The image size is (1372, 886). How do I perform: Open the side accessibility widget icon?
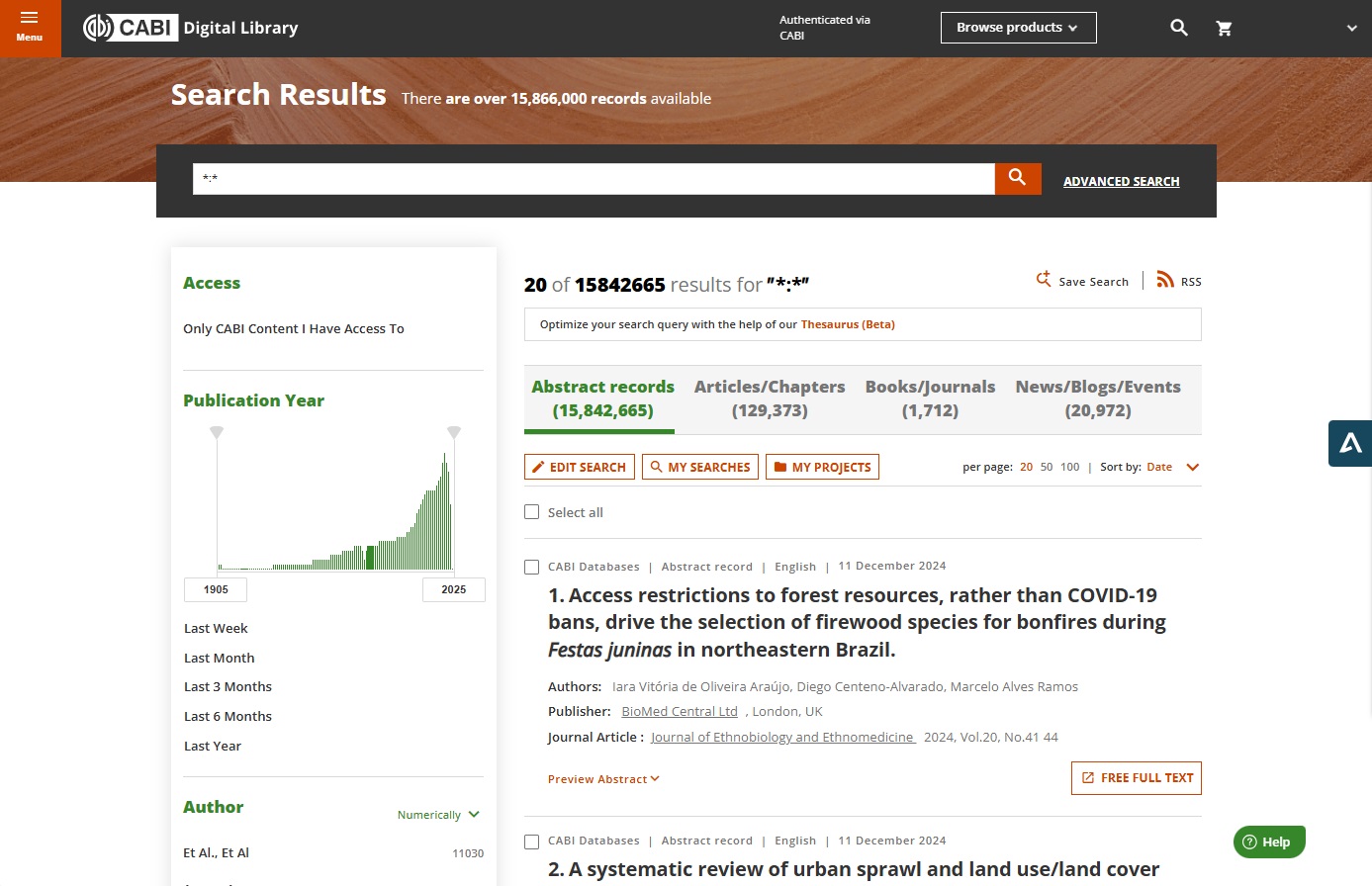click(x=1350, y=443)
